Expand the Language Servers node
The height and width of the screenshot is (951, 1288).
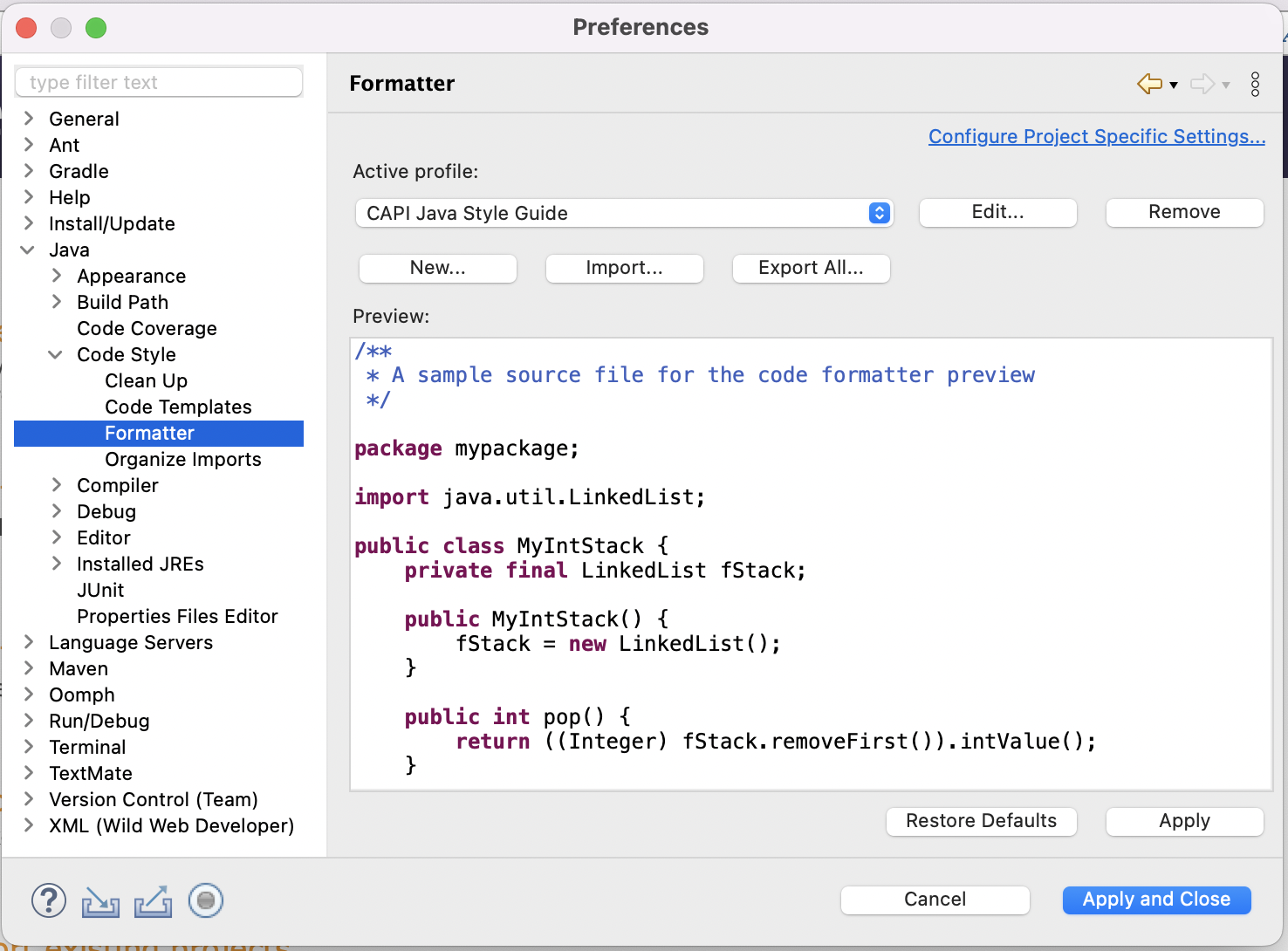pos(29,641)
